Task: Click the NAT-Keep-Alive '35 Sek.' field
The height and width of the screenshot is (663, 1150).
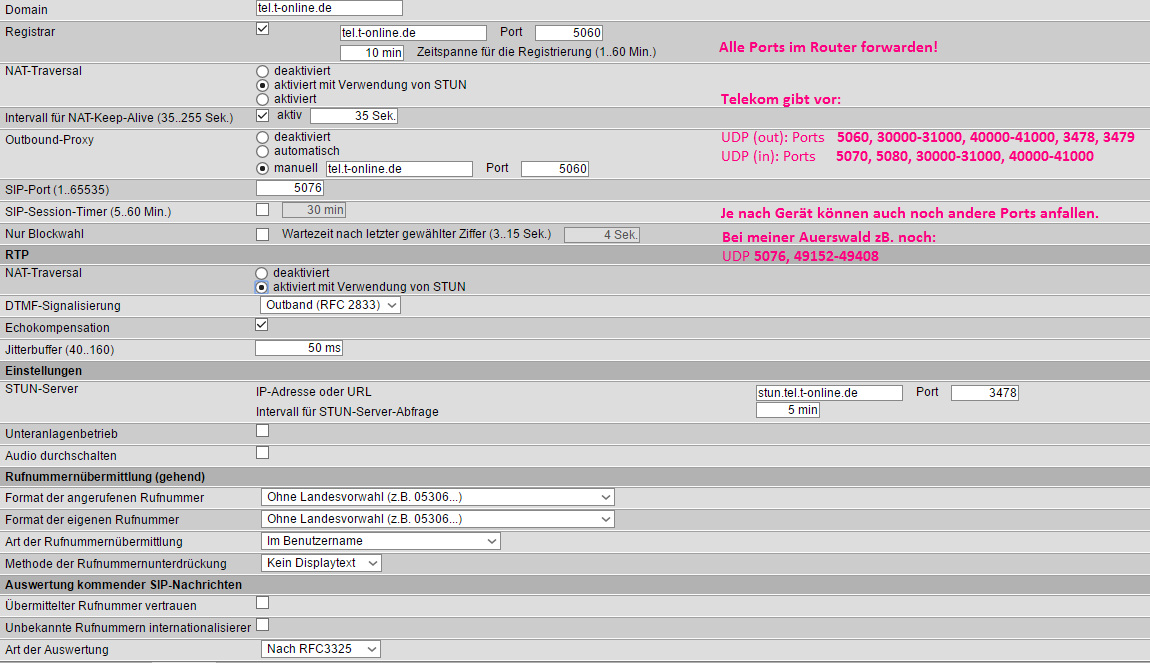Action: pyautogui.click(x=354, y=116)
